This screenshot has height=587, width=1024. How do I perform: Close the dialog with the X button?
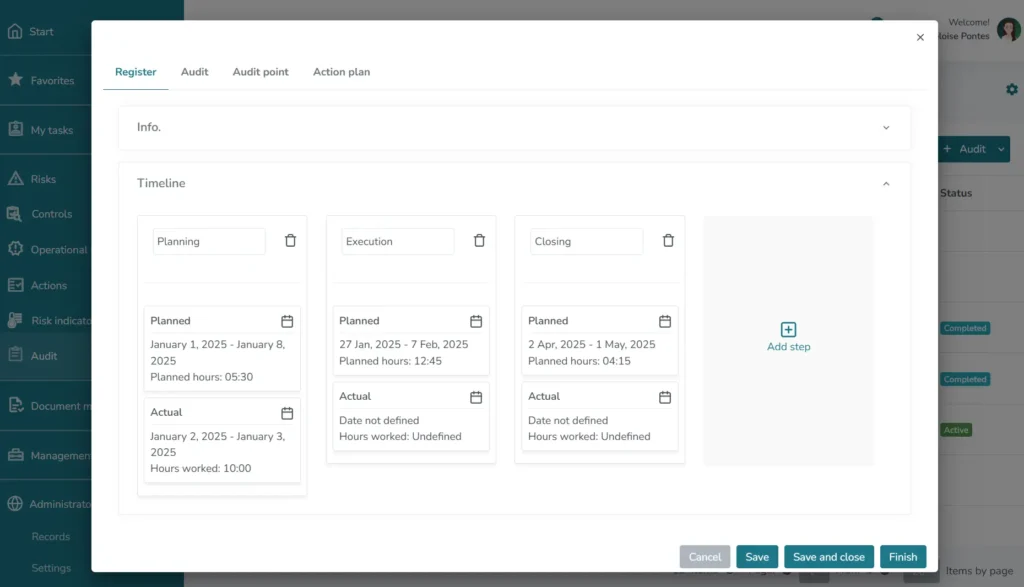(x=920, y=38)
